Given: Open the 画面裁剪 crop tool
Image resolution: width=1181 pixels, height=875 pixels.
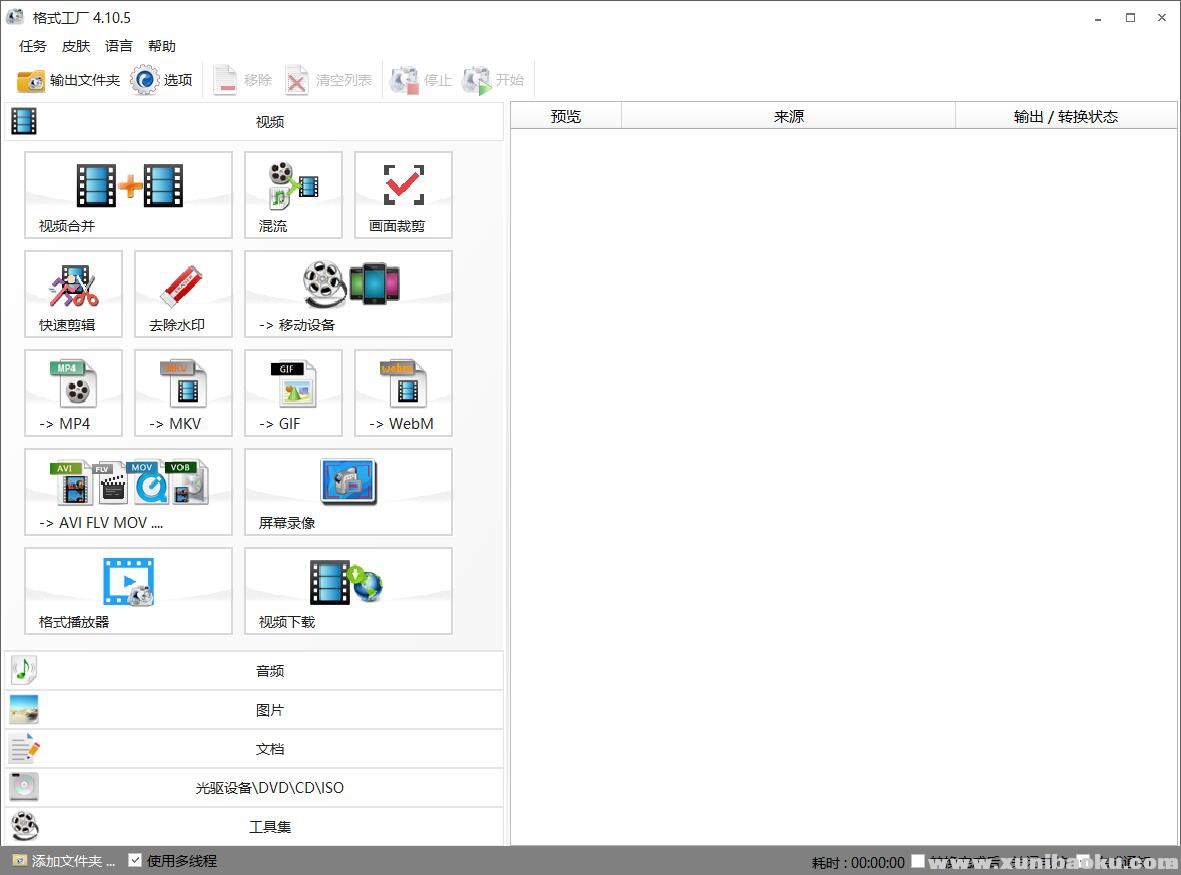Looking at the screenshot, I should tap(403, 194).
